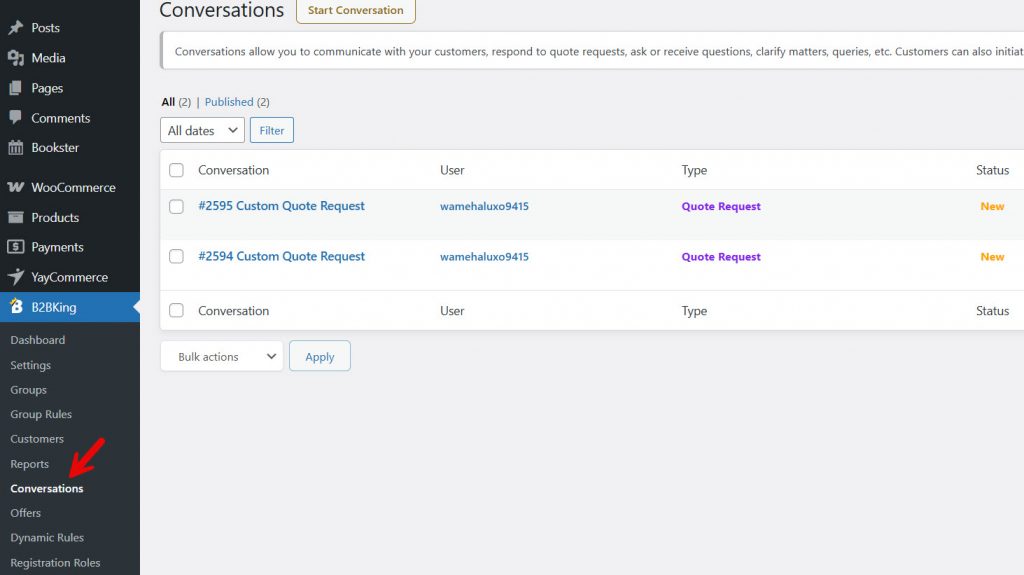1024x575 pixels.
Task: Click Status column header at top
Action: (x=993, y=170)
